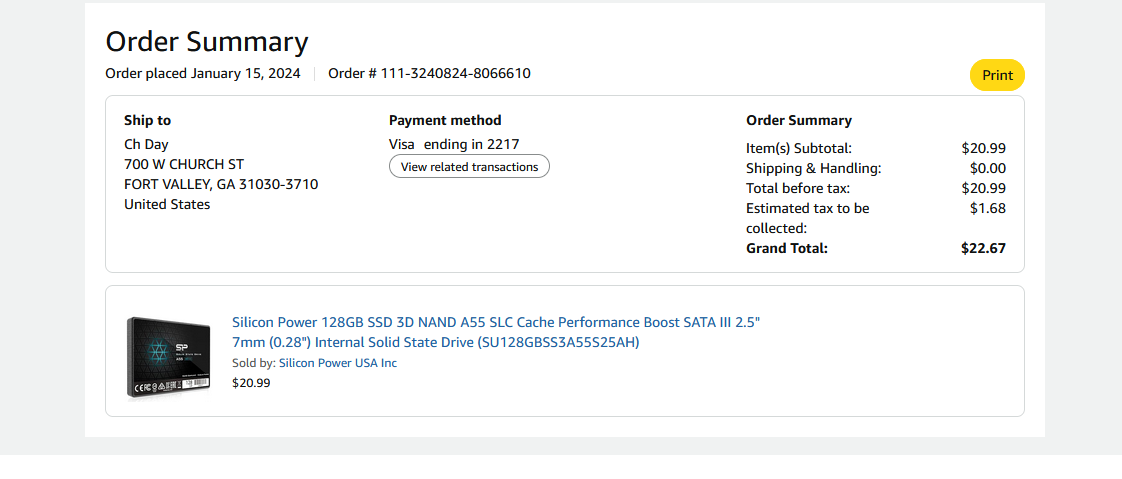
Task: Select the Visa ending in 2217 text
Action: point(454,144)
